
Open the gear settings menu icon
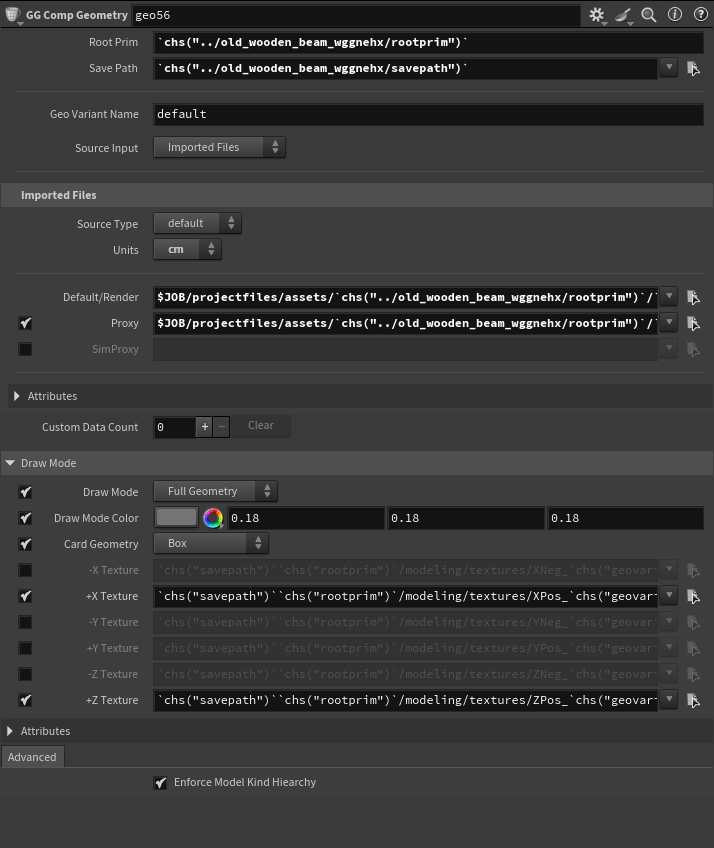click(597, 15)
